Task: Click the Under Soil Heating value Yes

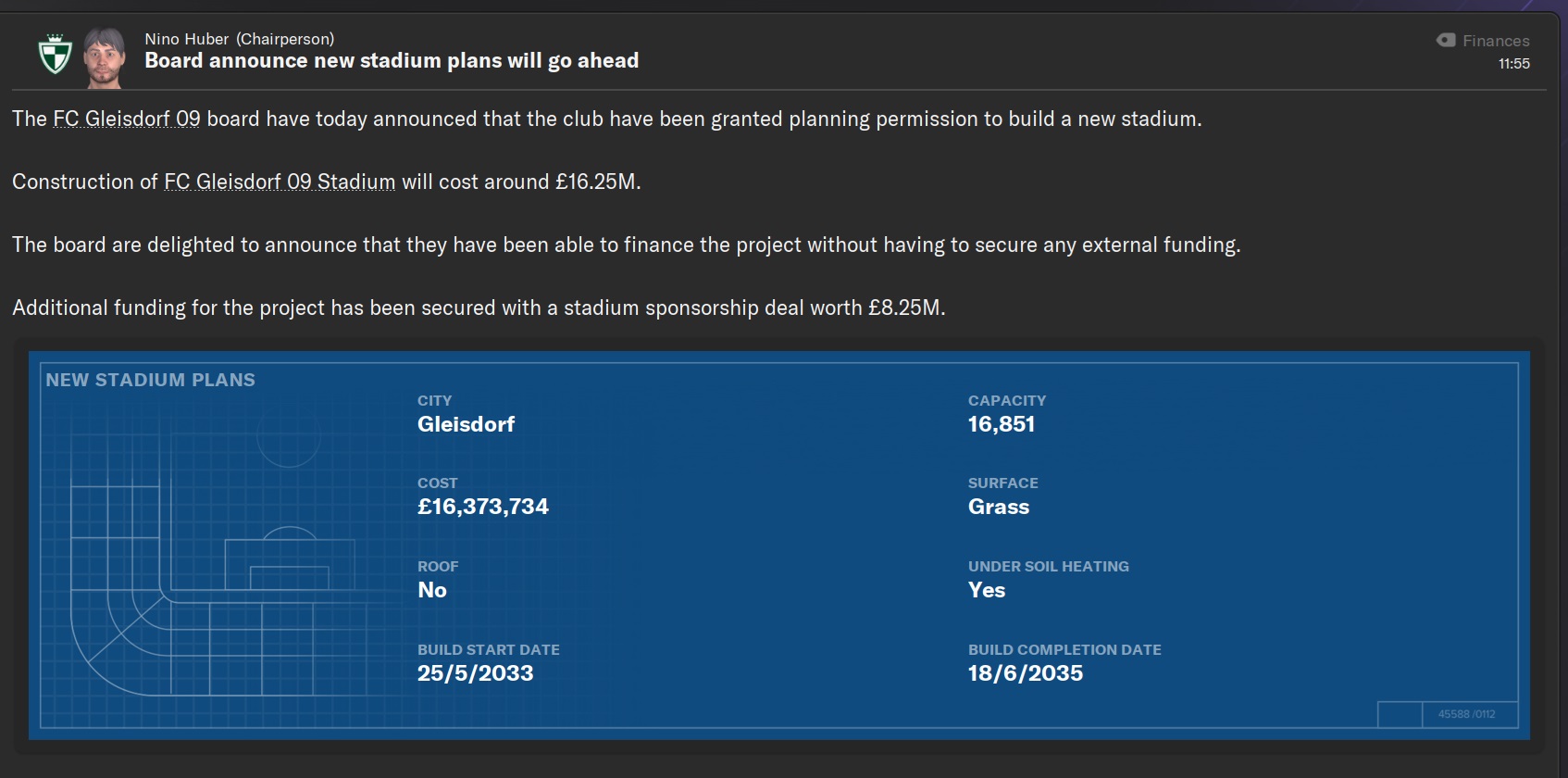Action: click(x=986, y=590)
